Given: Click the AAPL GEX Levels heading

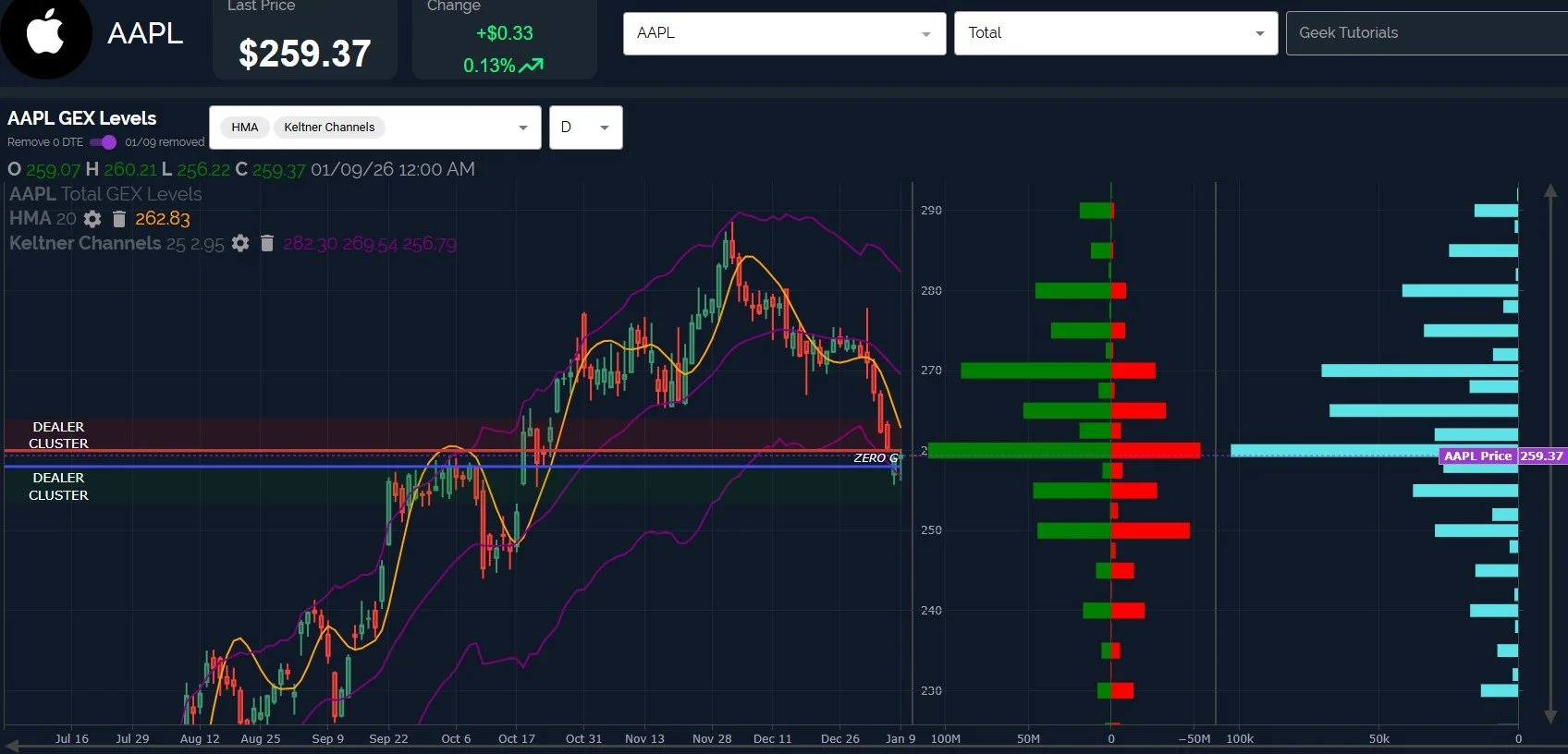Looking at the screenshot, I should pos(81,118).
